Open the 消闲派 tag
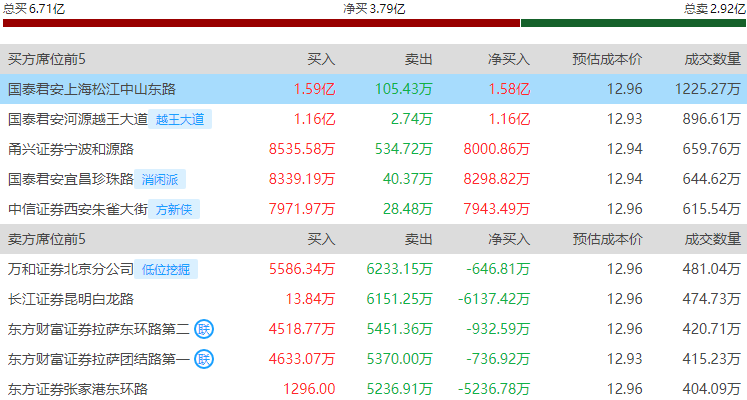This screenshot has width=747, height=400. click(160, 179)
